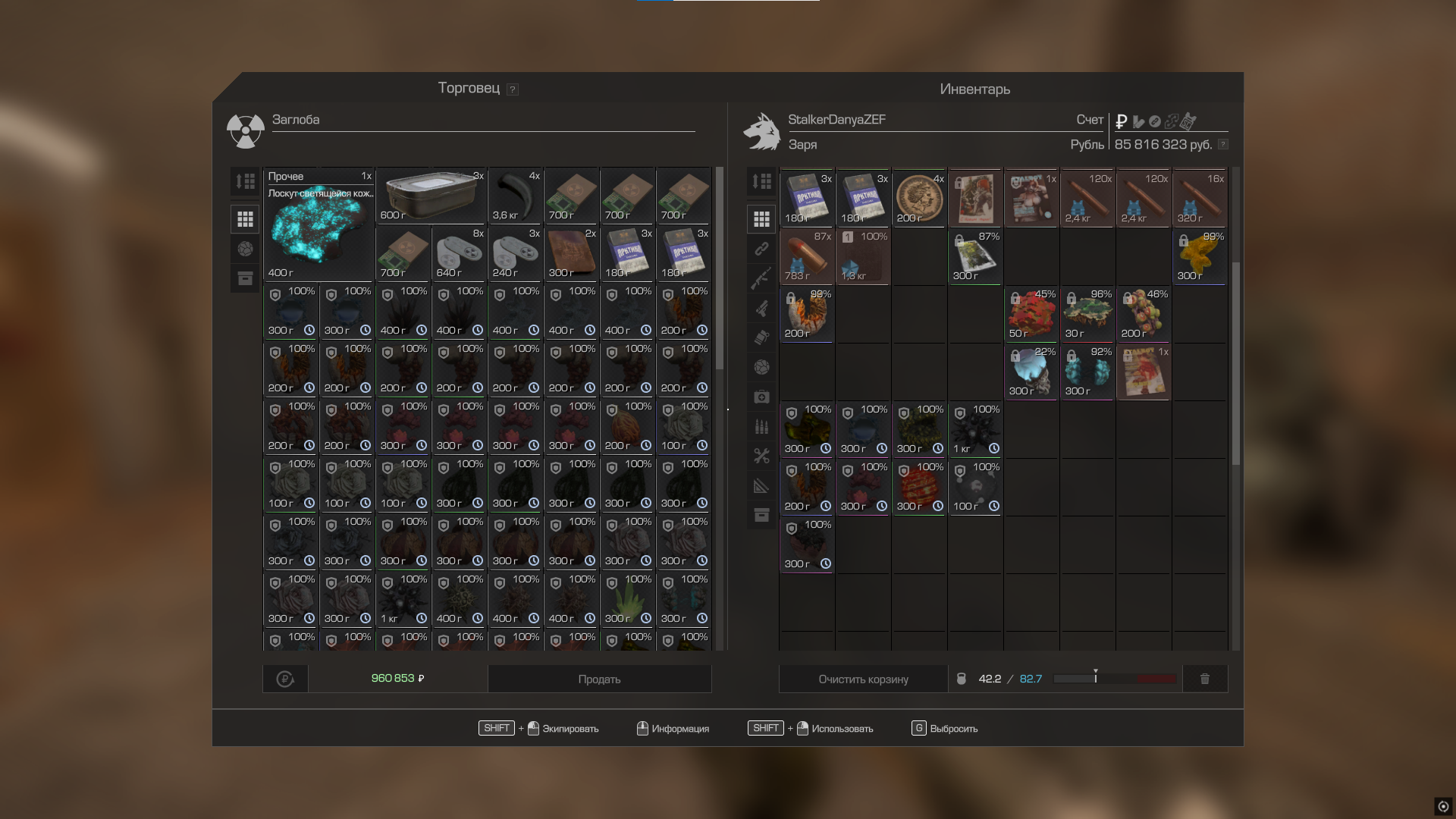Image resolution: width=1456 pixels, height=819 pixels.
Task: Click Очистить корзину button
Action: click(x=863, y=679)
